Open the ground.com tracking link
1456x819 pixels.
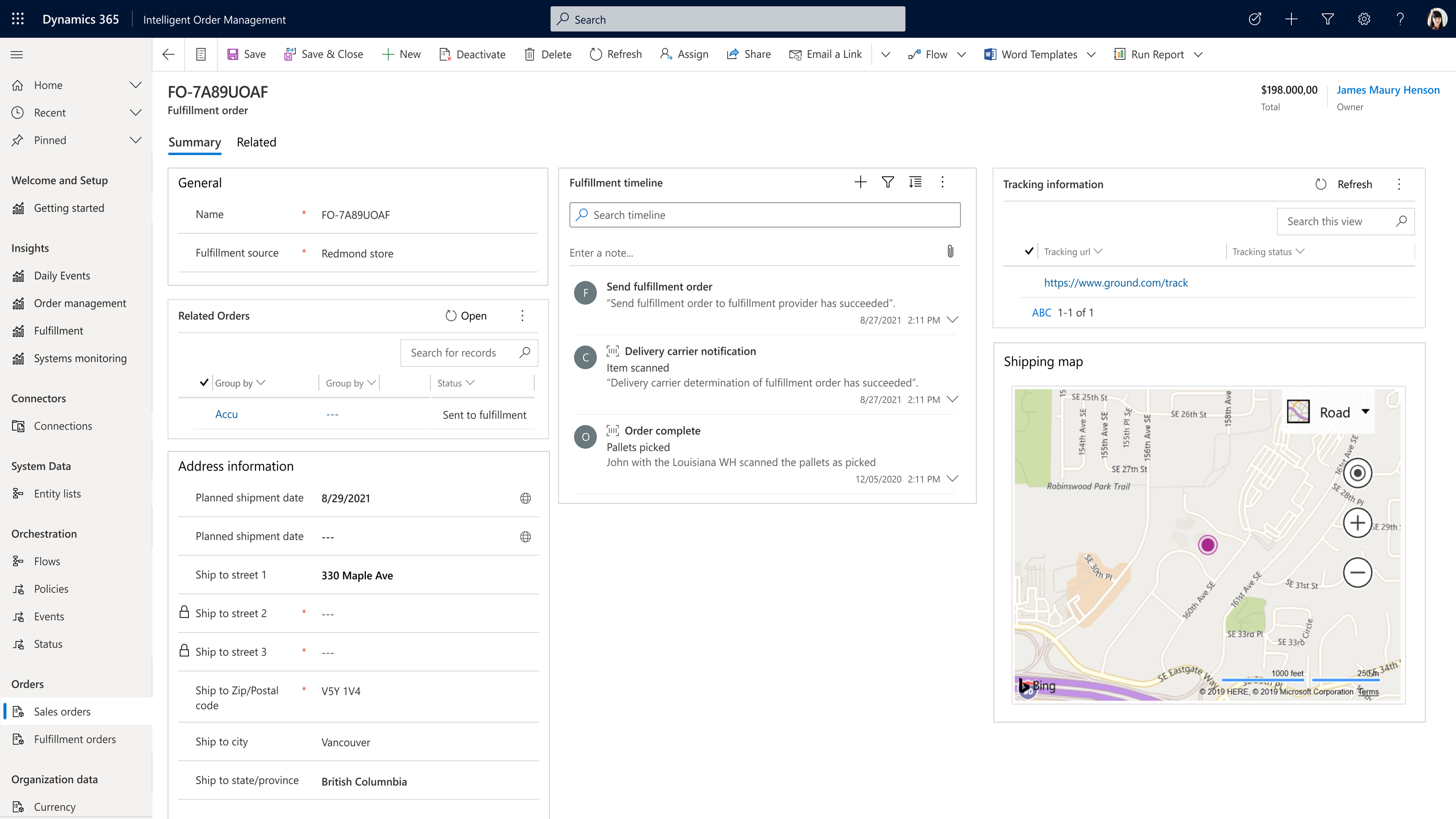[x=1116, y=282]
